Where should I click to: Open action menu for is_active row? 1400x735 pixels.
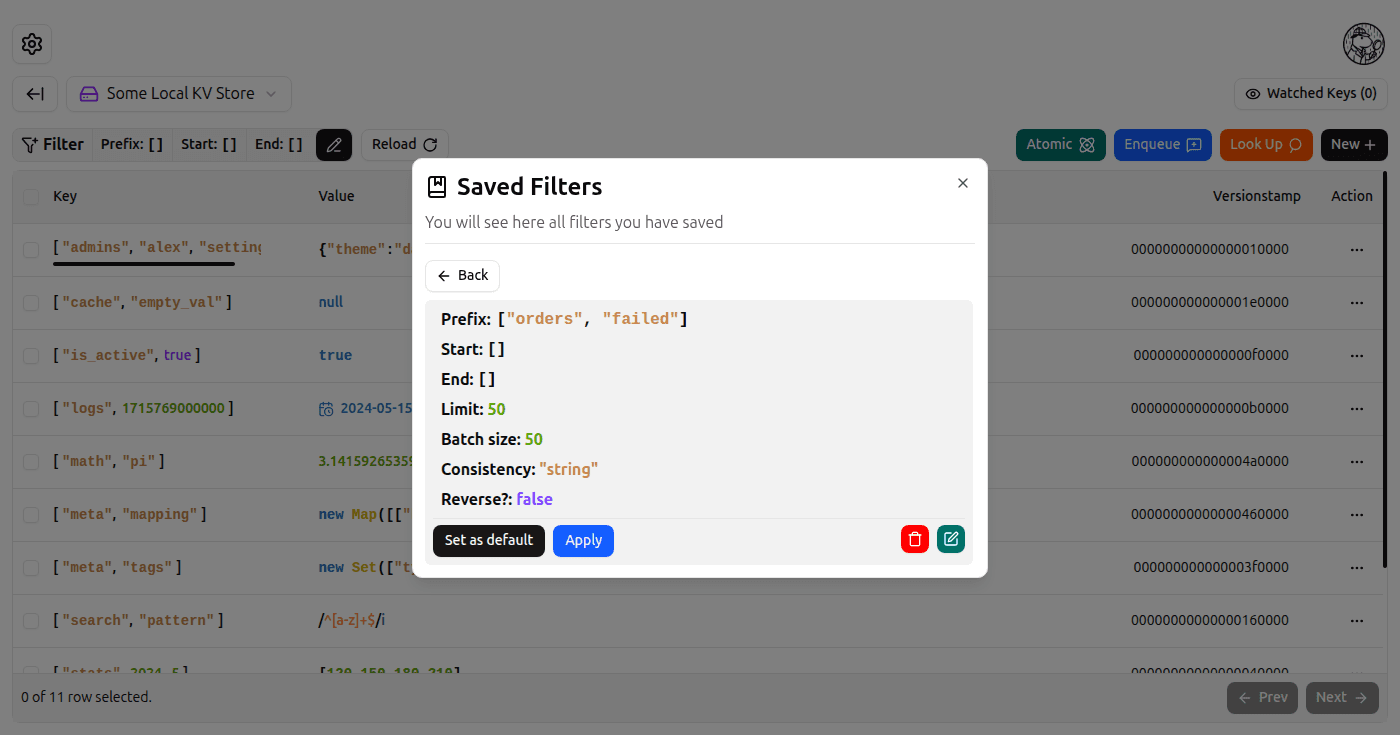point(1357,356)
